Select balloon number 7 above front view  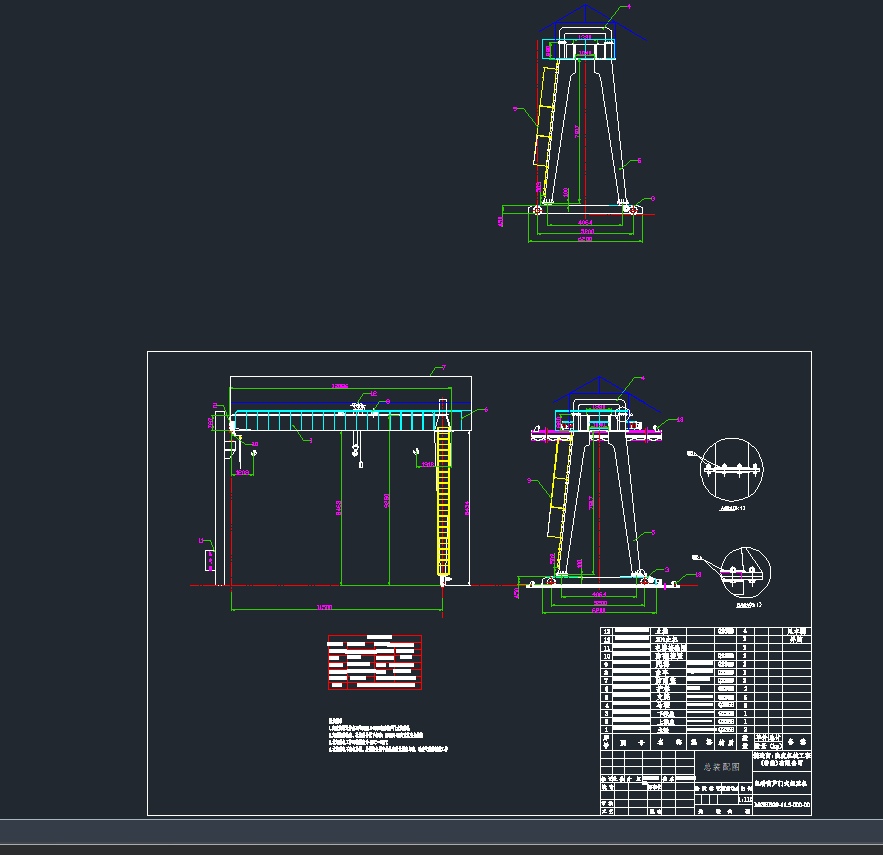[x=442, y=368]
